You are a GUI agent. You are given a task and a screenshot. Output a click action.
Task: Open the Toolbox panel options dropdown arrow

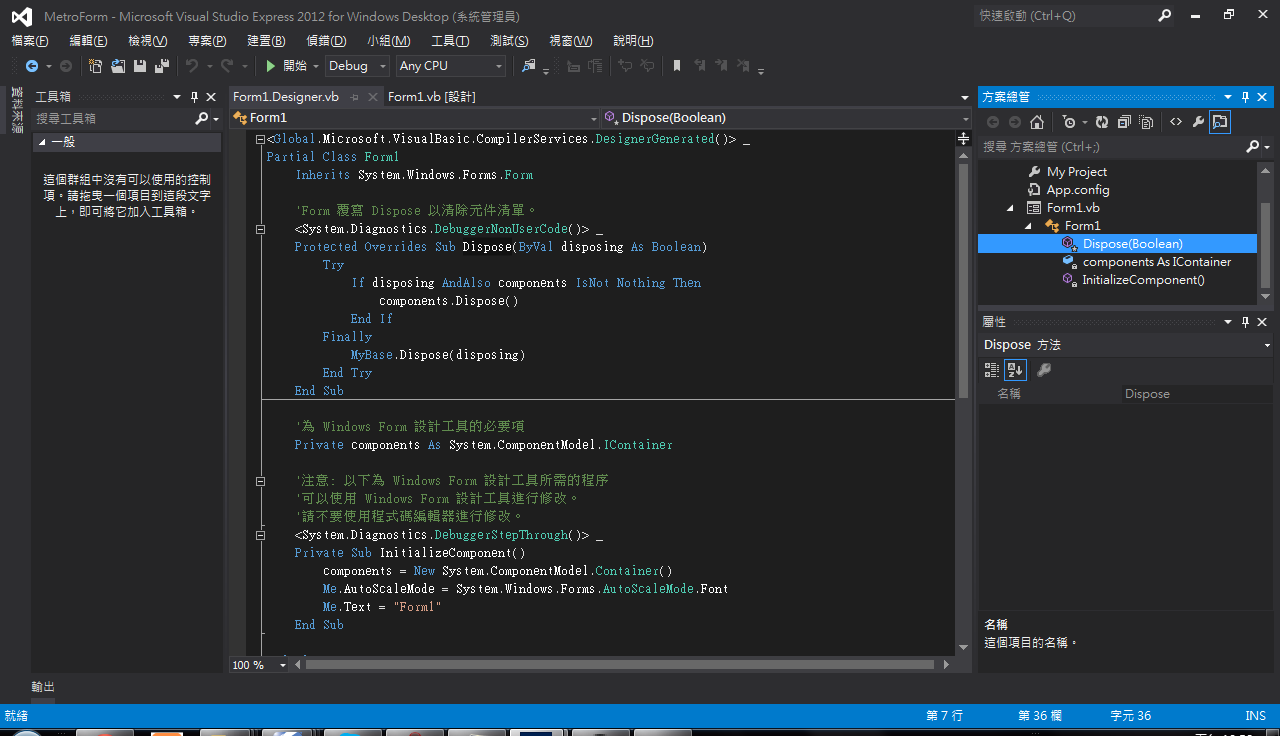pyautogui.click(x=177, y=97)
